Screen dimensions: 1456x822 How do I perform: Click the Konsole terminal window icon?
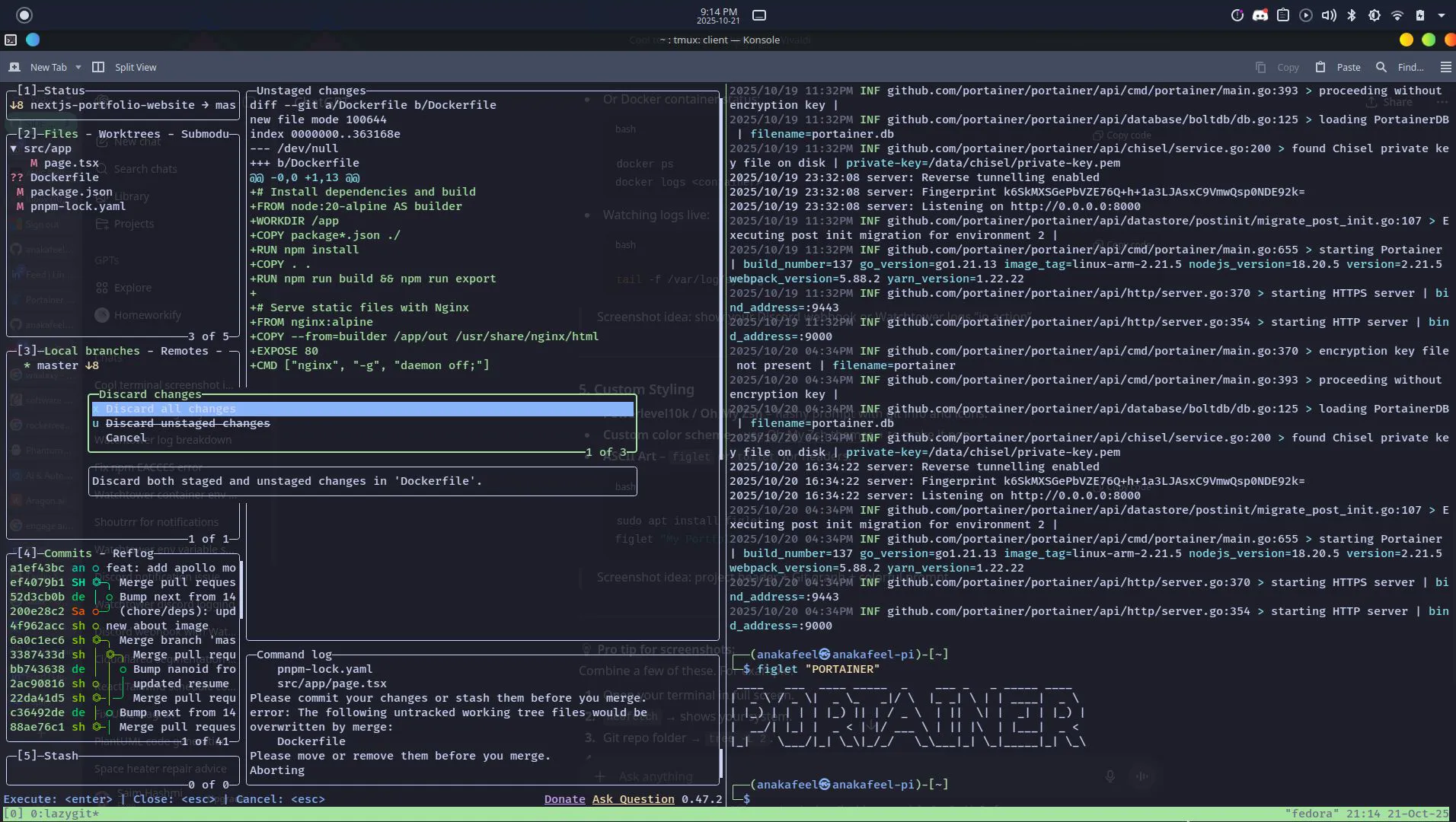11,40
